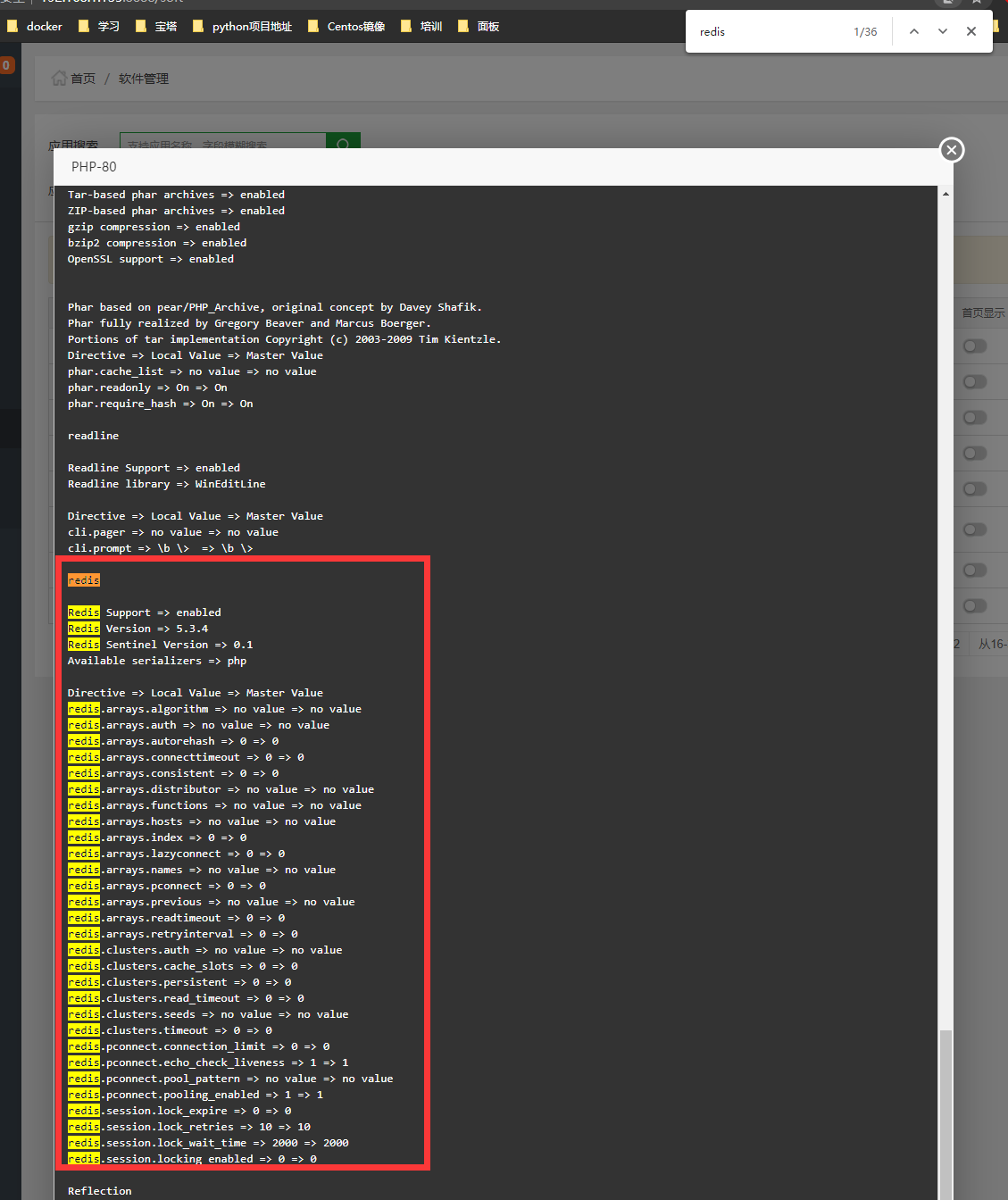Close the PHP-80 dialog with the X icon

(x=952, y=150)
